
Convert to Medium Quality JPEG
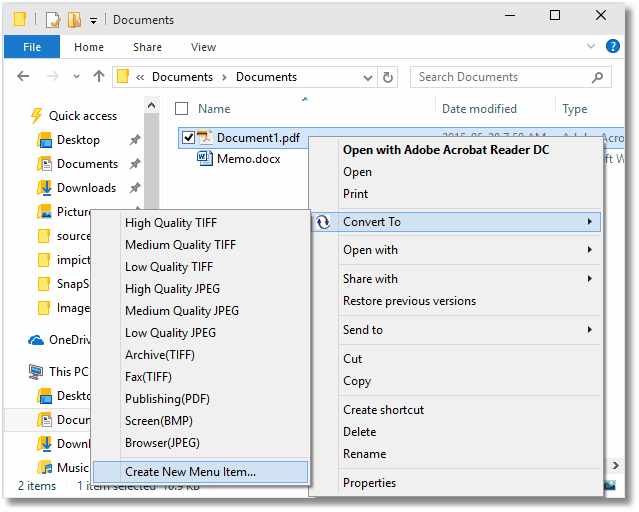pyautogui.click(x=182, y=311)
